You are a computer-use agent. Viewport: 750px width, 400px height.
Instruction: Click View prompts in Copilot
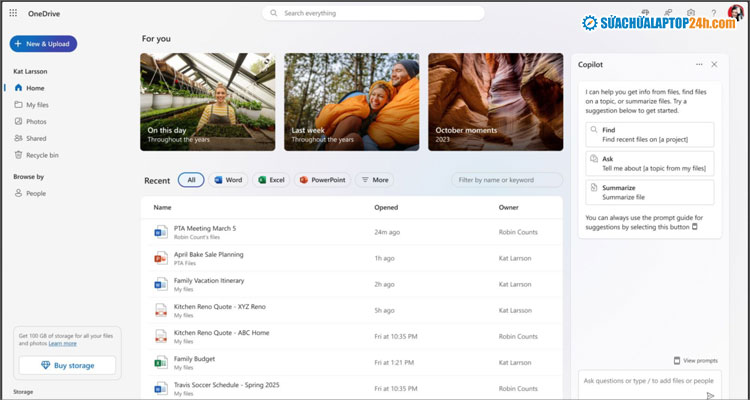[x=695, y=361]
